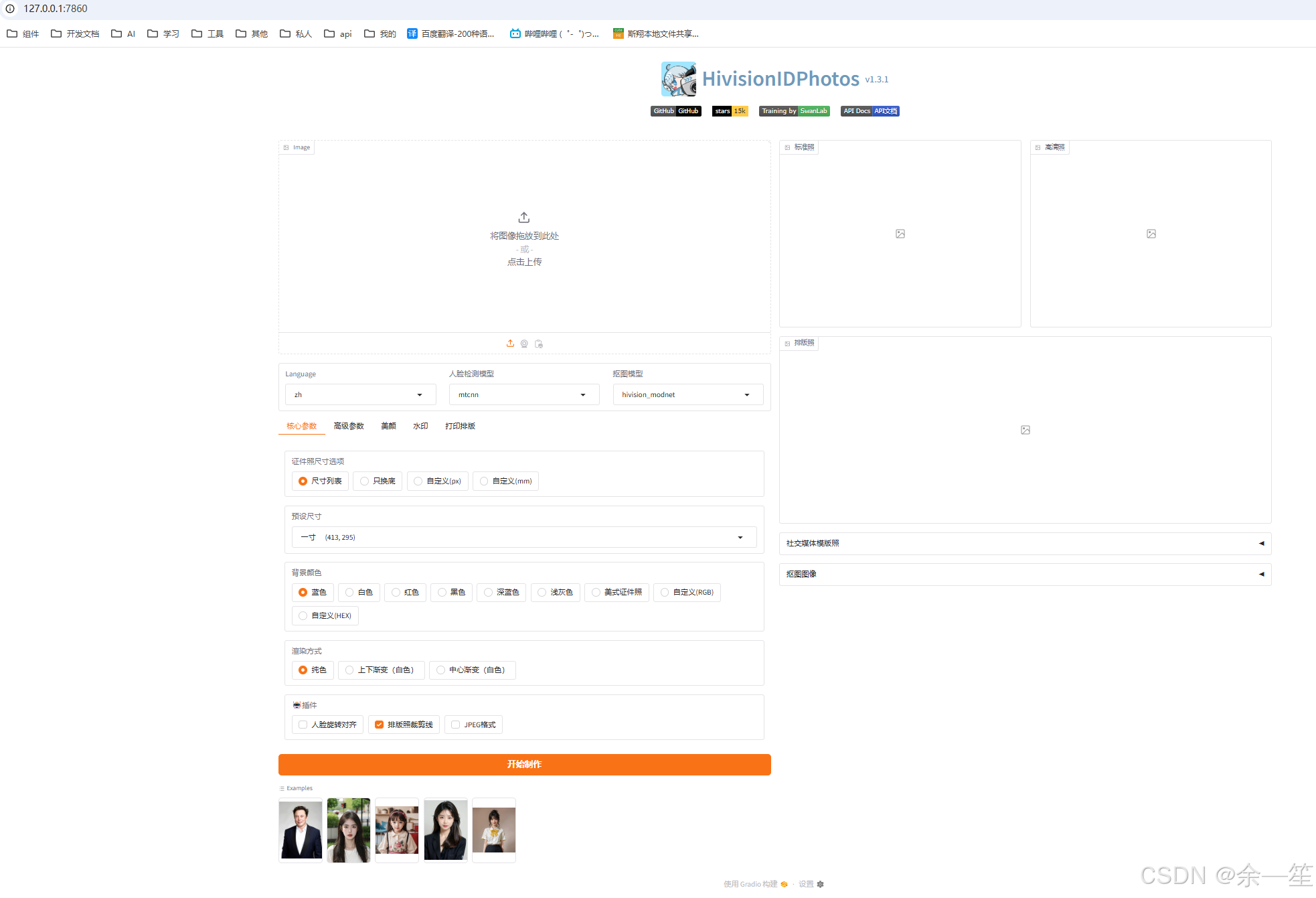This screenshot has height=898, width=1316.
Task: Click the upload source icon below image area
Action: coord(510,344)
